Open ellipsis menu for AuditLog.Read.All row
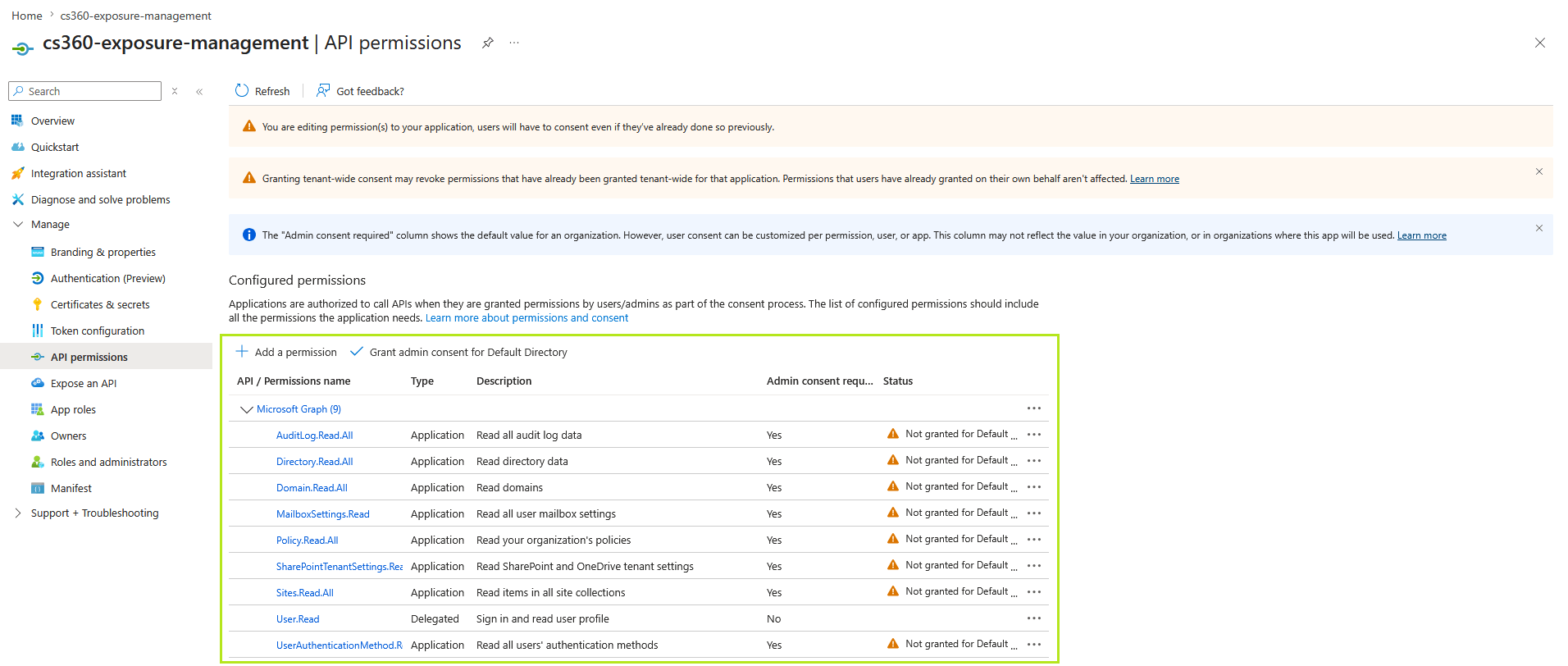1568x666 pixels. (1034, 435)
